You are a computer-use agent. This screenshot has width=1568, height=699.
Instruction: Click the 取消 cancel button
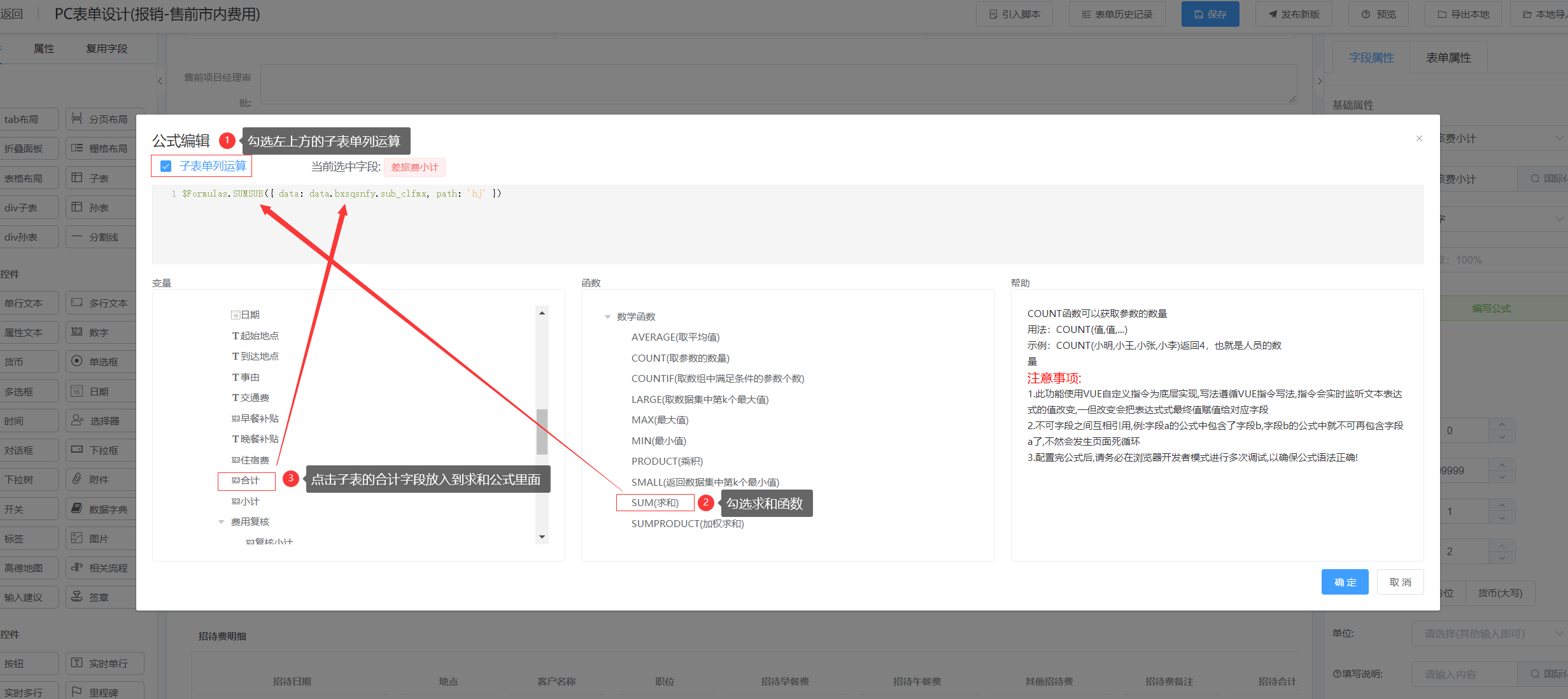click(1400, 582)
